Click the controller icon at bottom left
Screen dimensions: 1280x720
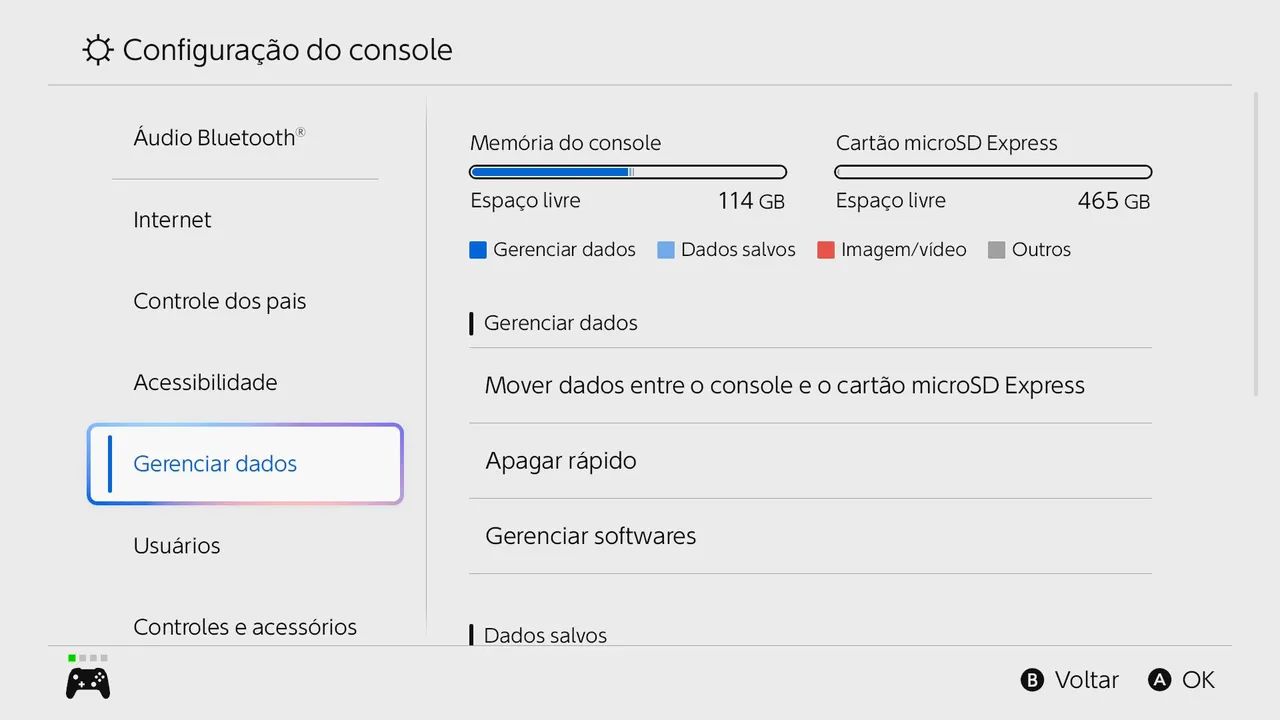pyautogui.click(x=88, y=682)
